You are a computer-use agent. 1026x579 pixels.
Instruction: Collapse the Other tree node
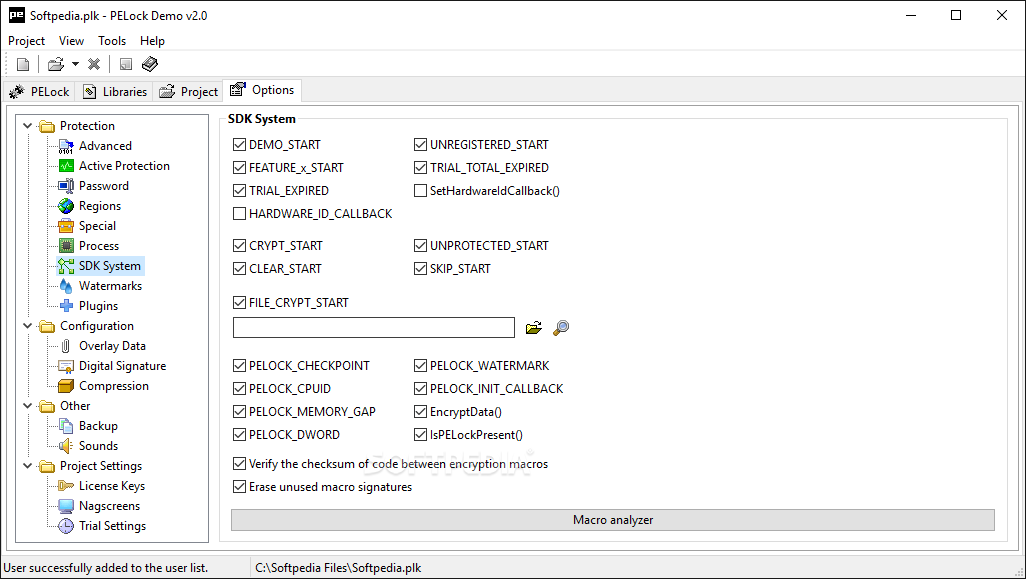tap(27, 406)
